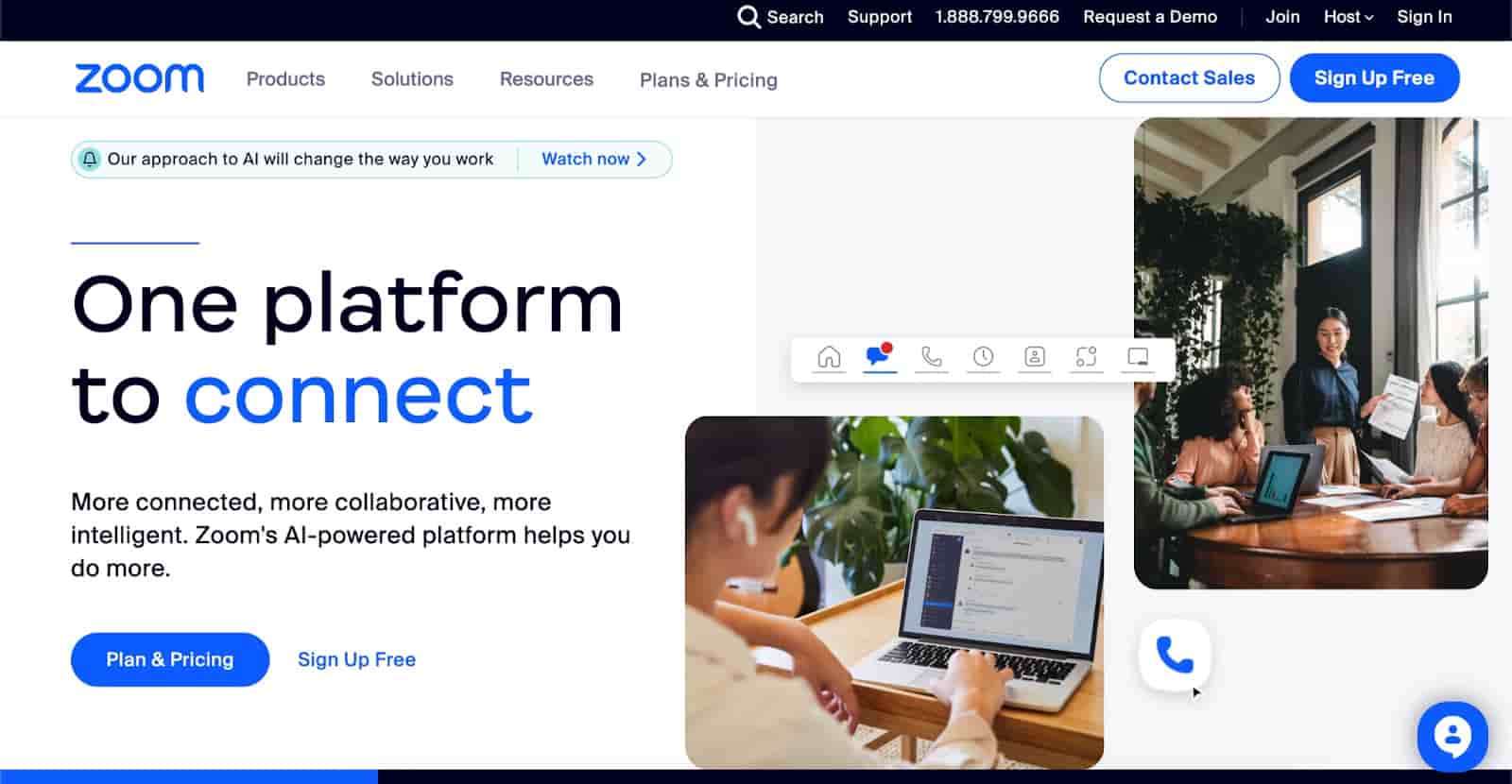Click the whiteboard screen icon in floating toolbar
The width and height of the screenshot is (1512, 784).
[1138, 357]
